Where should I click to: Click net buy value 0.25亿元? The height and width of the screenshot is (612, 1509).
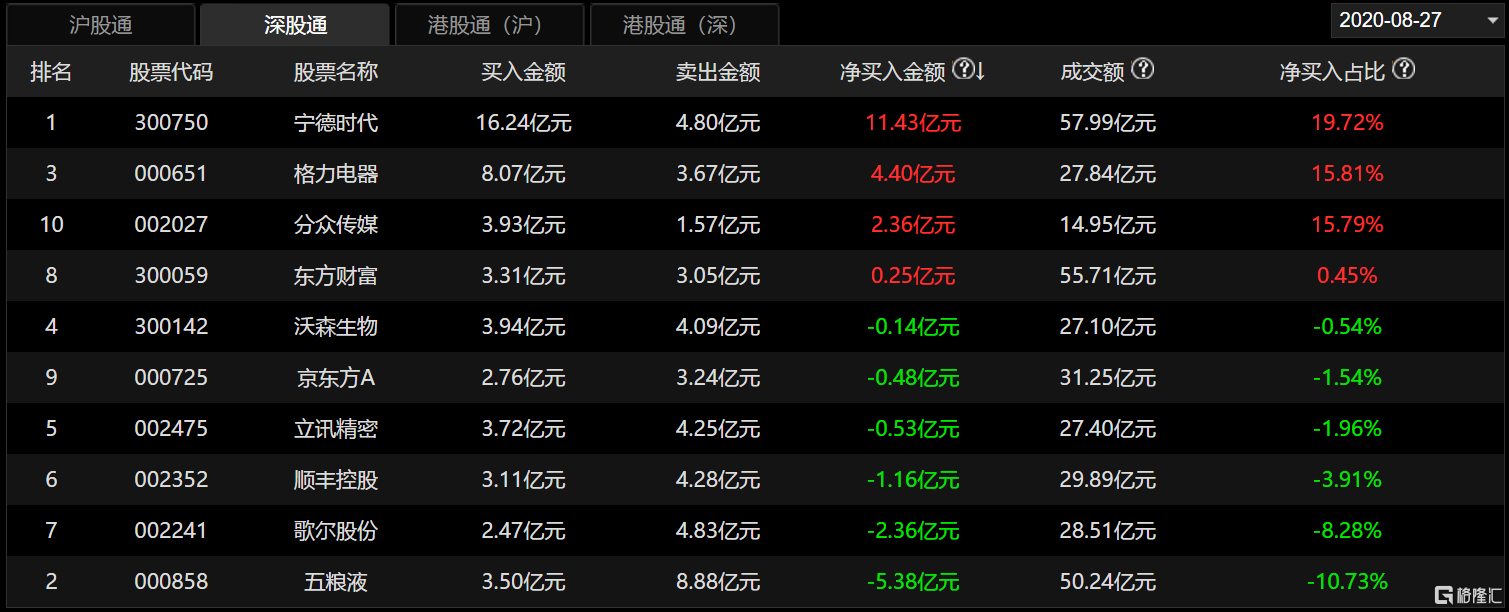click(x=913, y=276)
